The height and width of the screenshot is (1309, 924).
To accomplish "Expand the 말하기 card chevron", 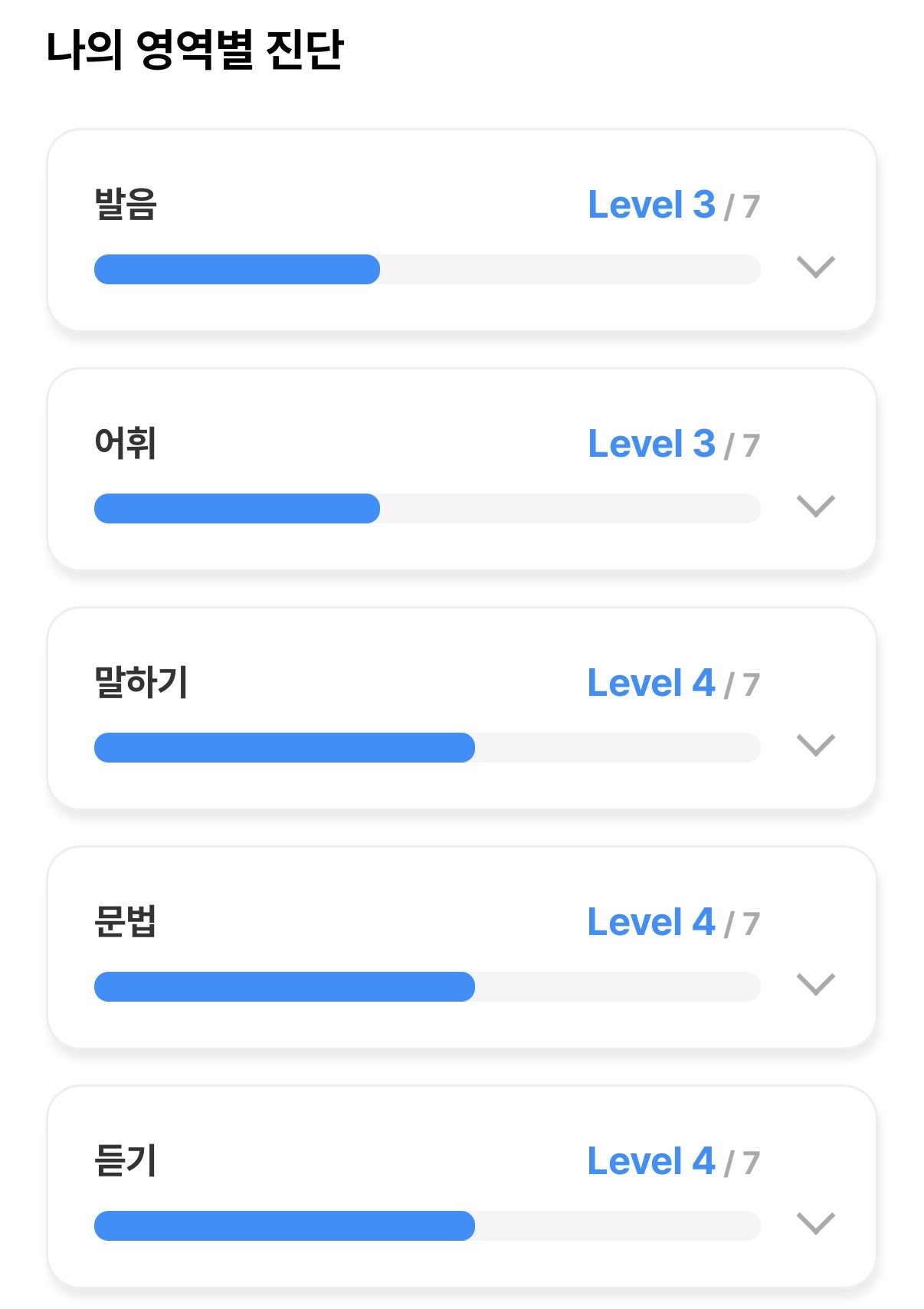I will pos(816,745).
